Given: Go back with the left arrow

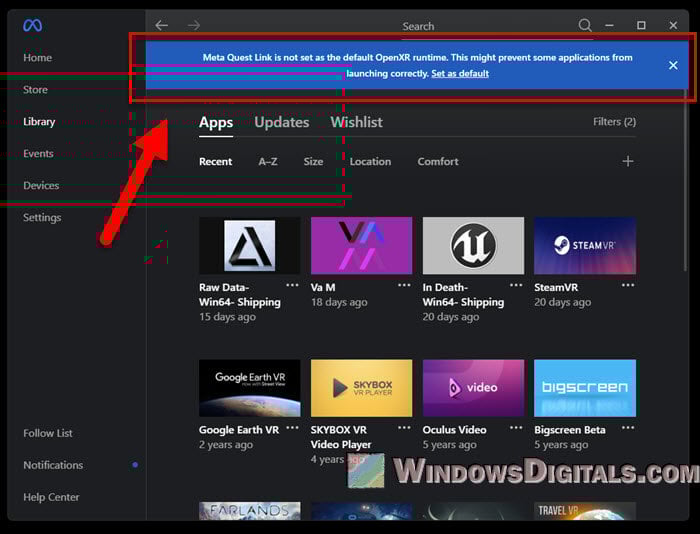Looking at the screenshot, I should point(162,25).
